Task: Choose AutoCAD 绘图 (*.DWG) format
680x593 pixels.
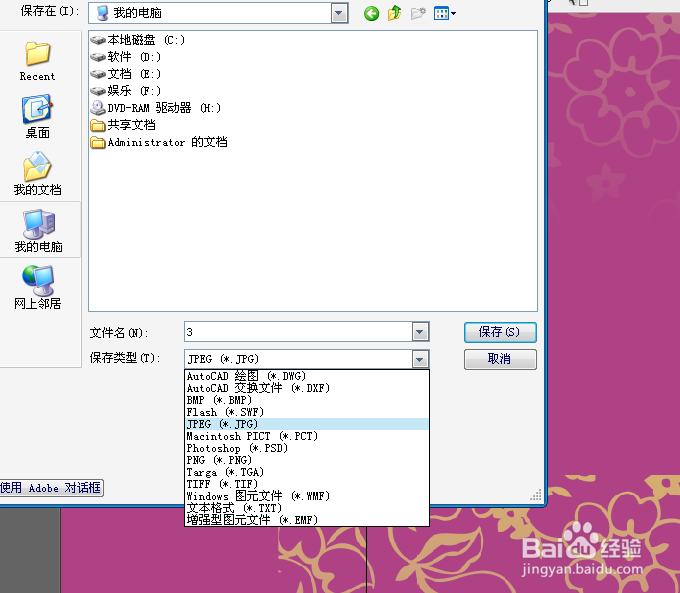Action: point(307,376)
